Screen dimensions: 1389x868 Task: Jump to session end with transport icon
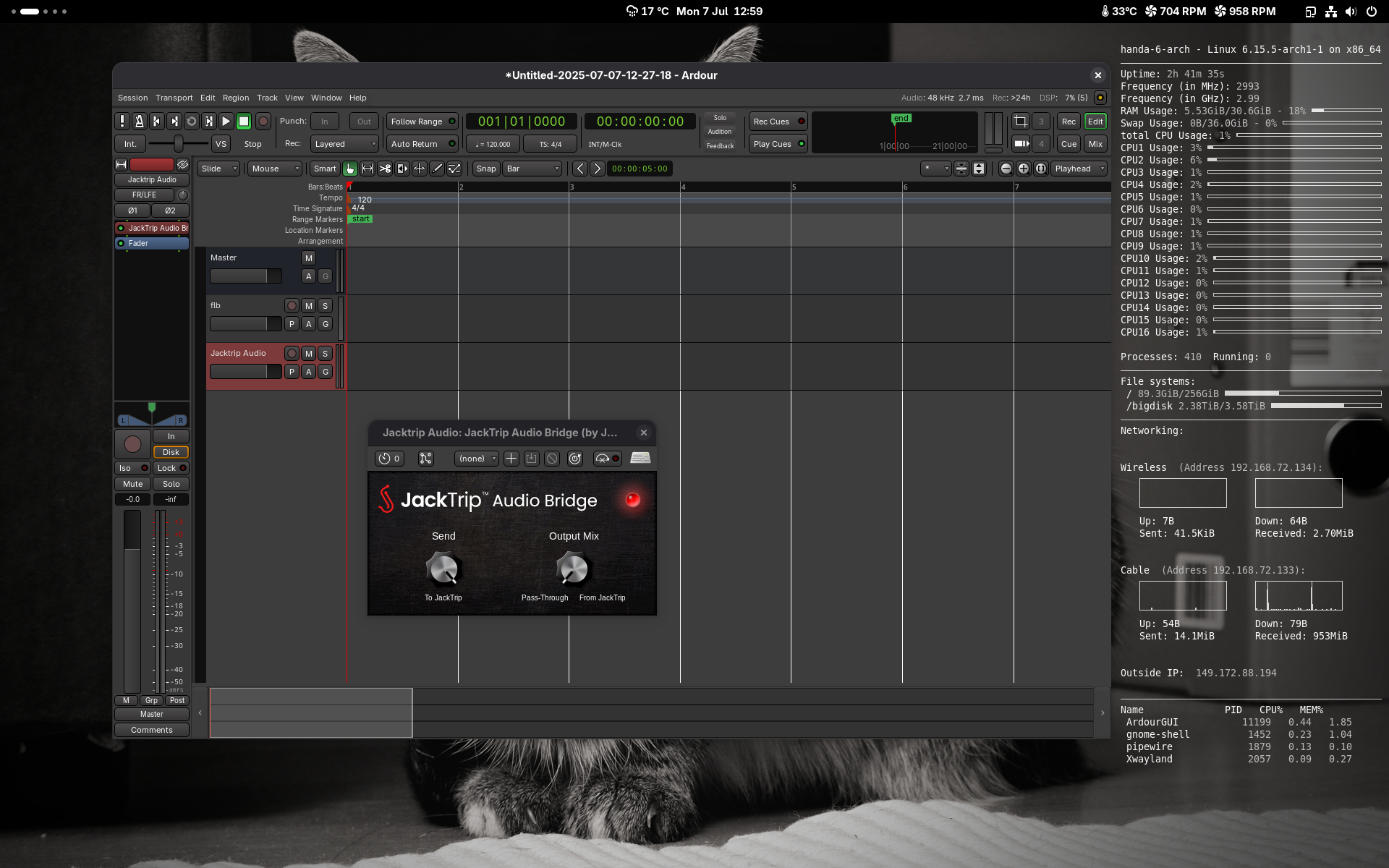coord(174,122)
